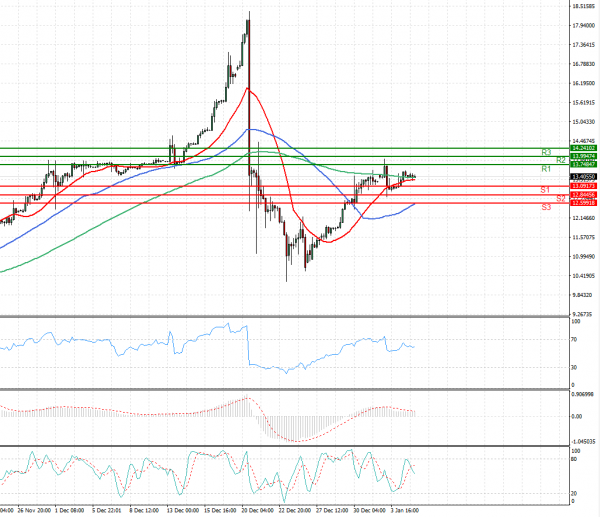Click the 15.04330 price axis value

click(584, 122)
